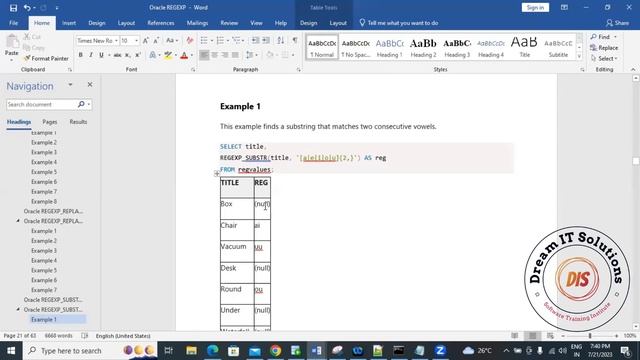Toggle Italic formatting
Screen dimensions: 640x360
click(x=91, y=55)
